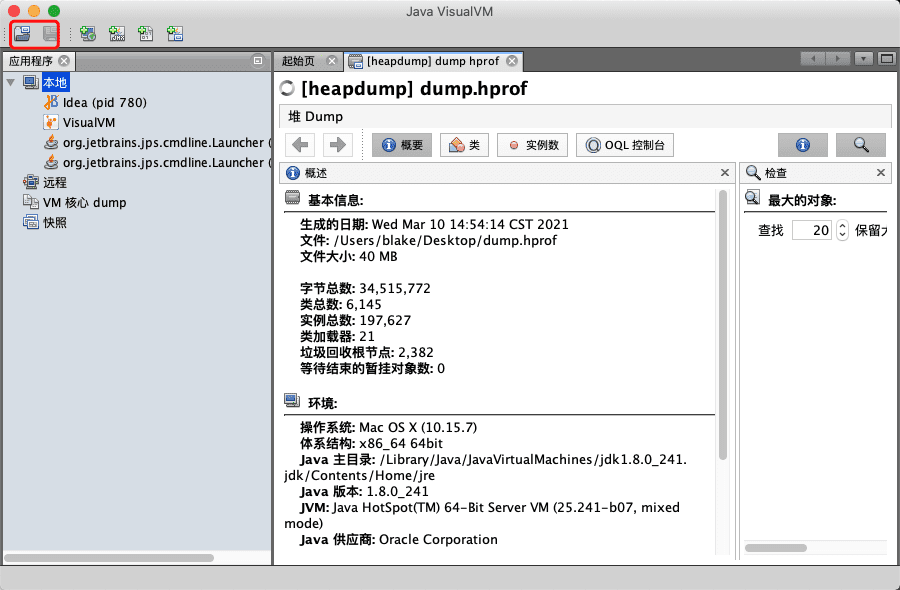Switch to the 类 view
Screen dimensions: 900x590
[464, 145]
